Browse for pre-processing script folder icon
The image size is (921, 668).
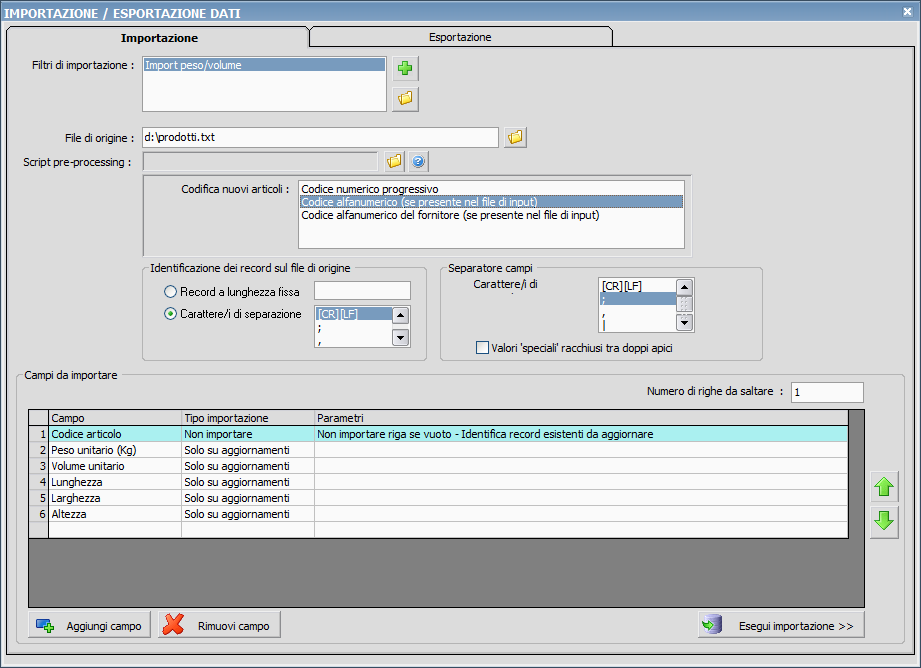[394, 161]
